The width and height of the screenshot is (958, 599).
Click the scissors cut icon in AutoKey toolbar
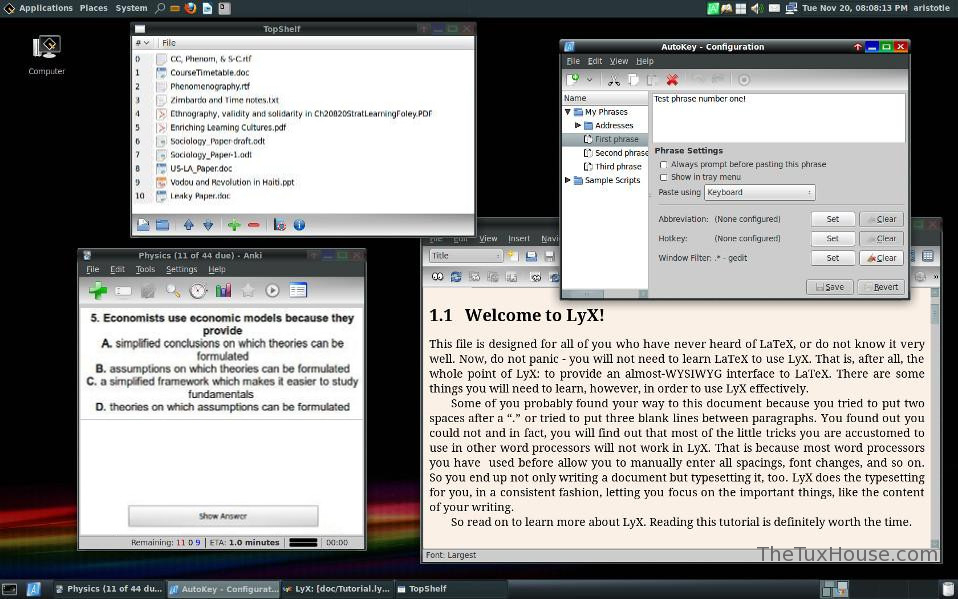[x=614, y=80]
